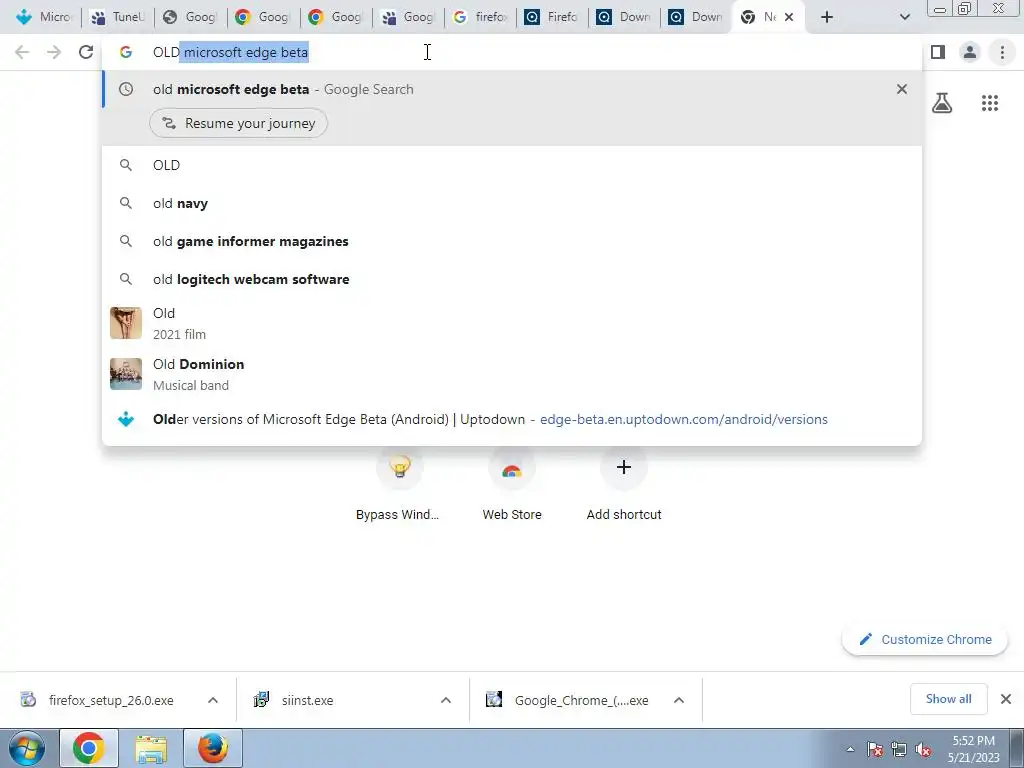The width and height of the screenshot is (1024, 768).
Task: Open the Chrome profile avatar
Action: 970,52
